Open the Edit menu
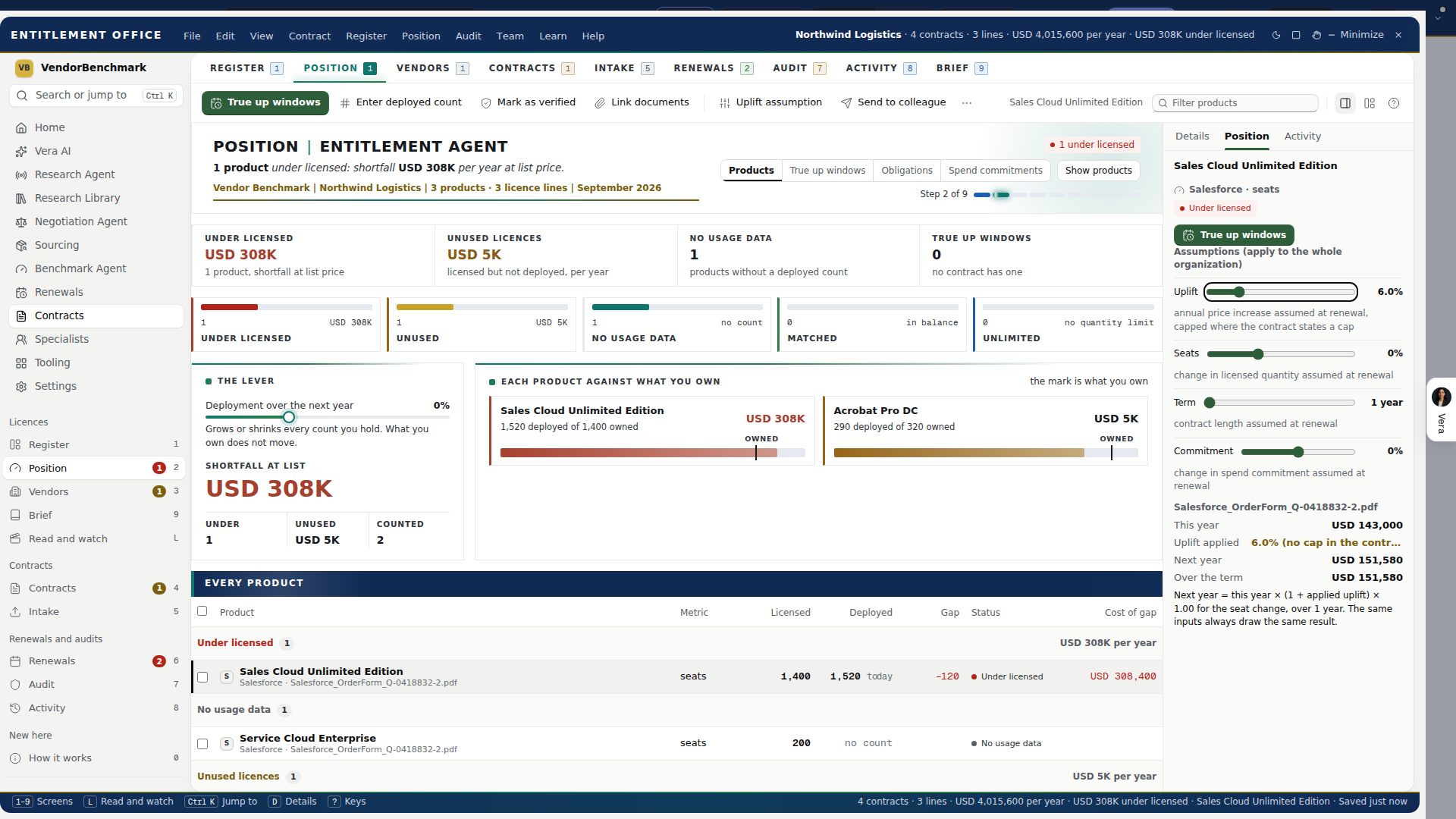Viewport: 1456px width, 819px height. coord(225,36)
